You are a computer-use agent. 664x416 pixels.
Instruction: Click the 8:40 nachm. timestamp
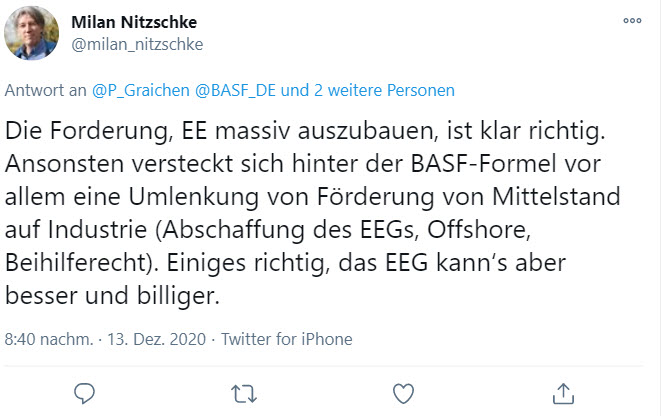tap(47, 339)
